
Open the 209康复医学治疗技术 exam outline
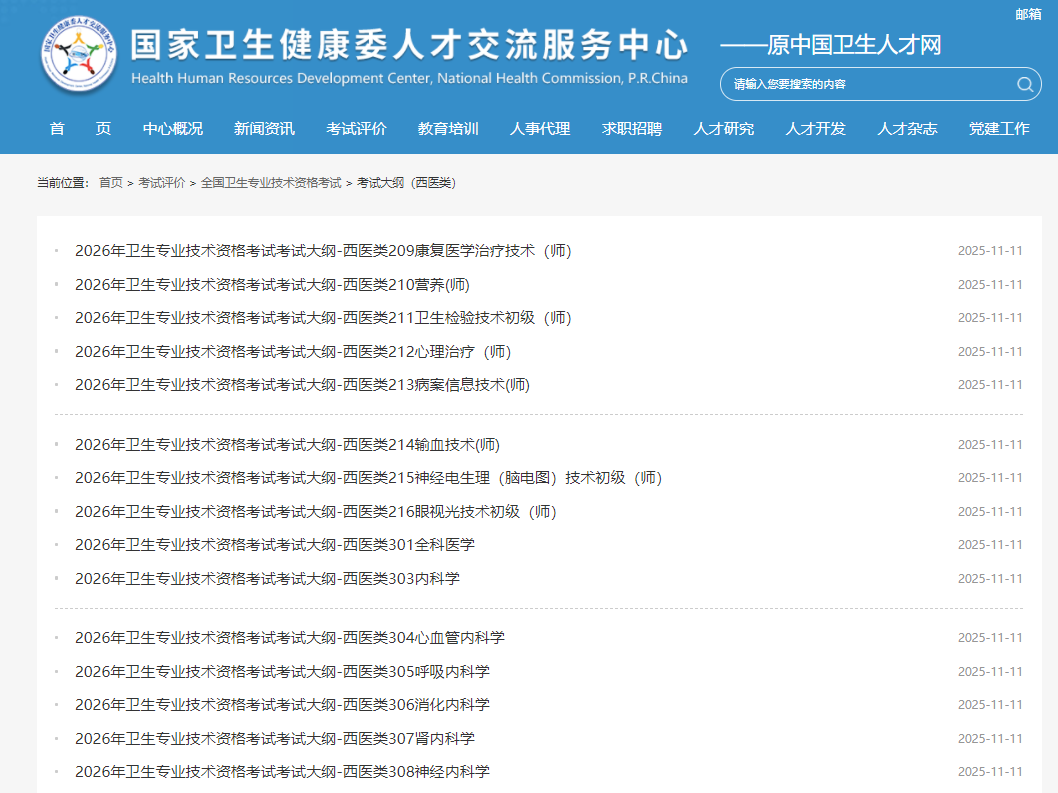point(323,251)
